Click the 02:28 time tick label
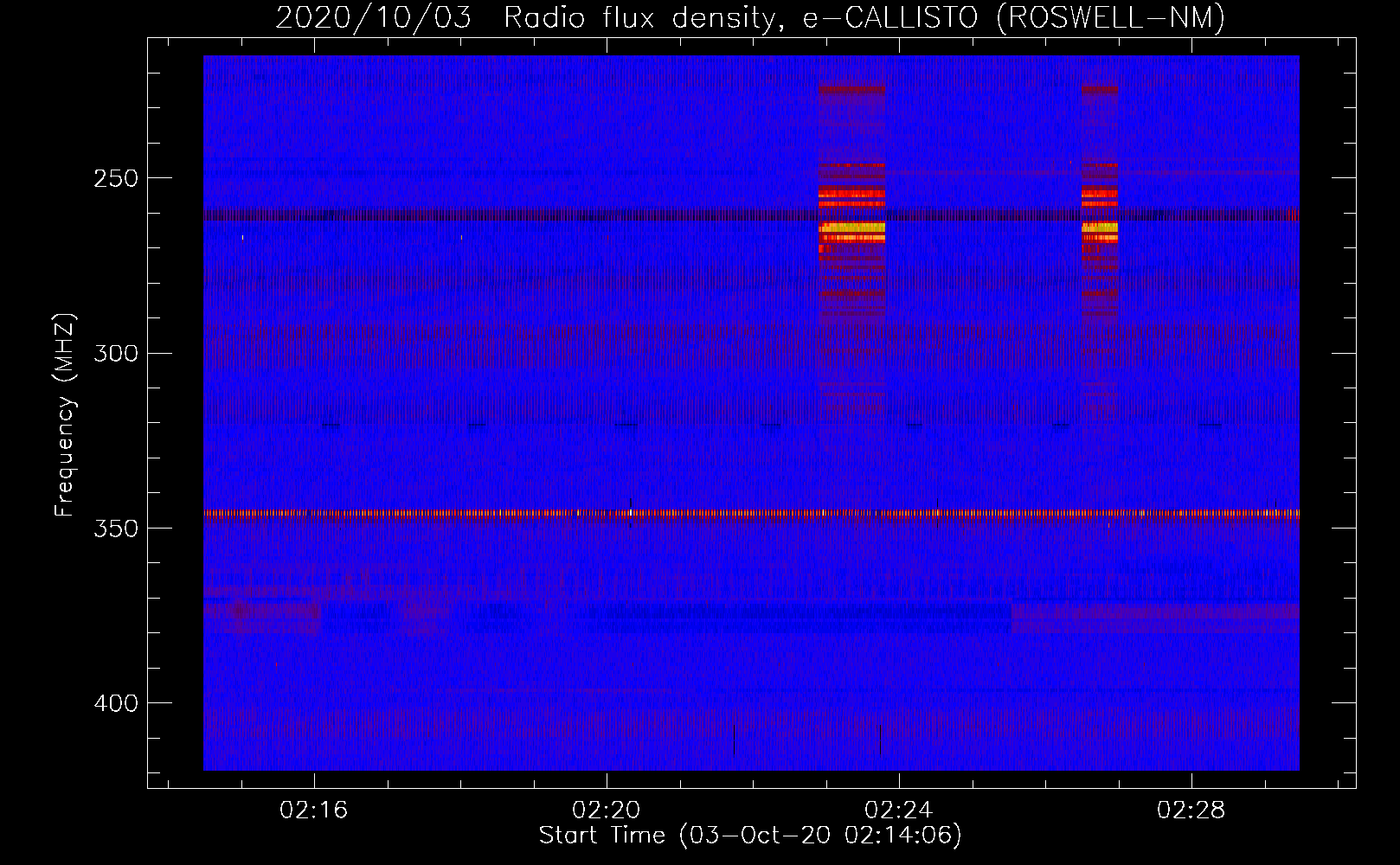The width and height of the screenshot is (1400, 865). coord(1191,810)
